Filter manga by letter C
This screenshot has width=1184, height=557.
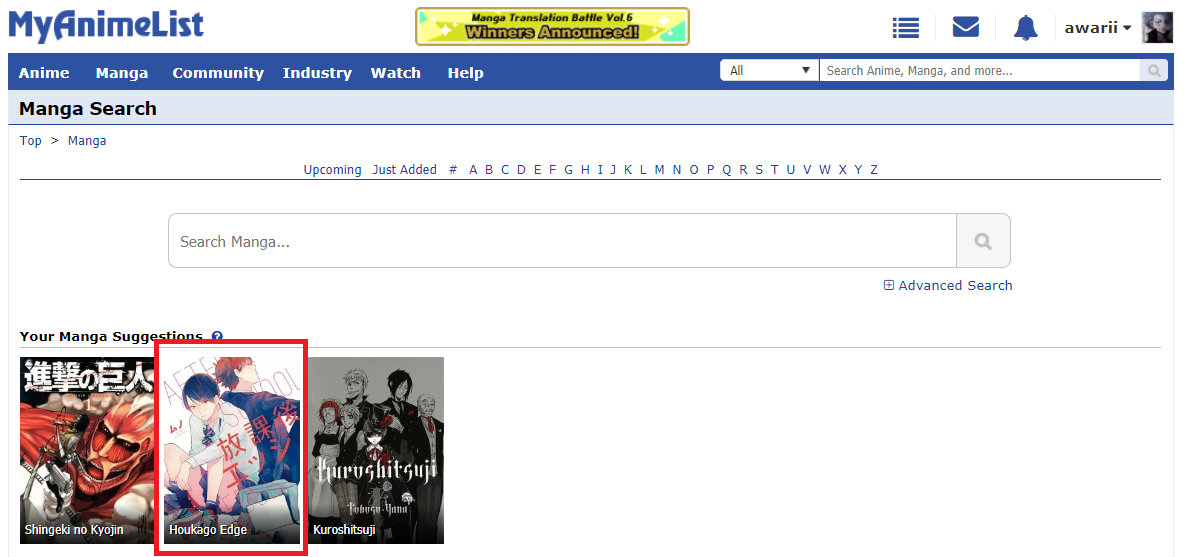pos(505,170)
